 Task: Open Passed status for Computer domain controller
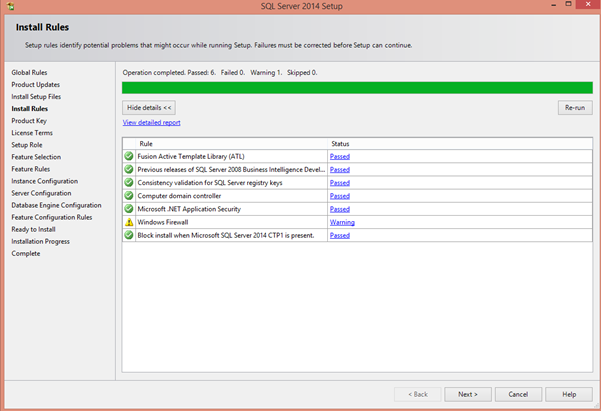coord(340,196)
